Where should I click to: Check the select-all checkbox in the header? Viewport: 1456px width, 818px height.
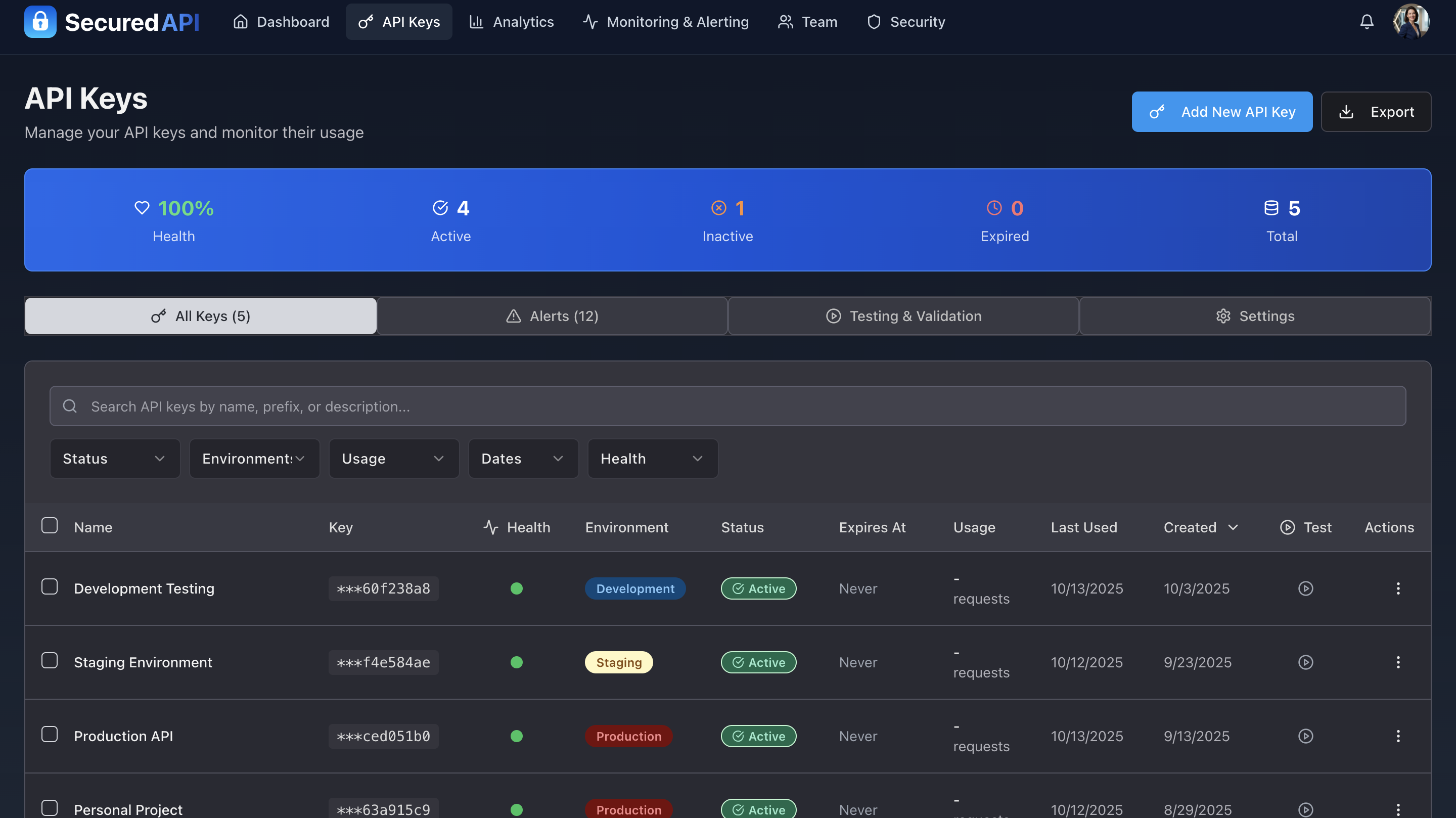(x=50, y=525)
